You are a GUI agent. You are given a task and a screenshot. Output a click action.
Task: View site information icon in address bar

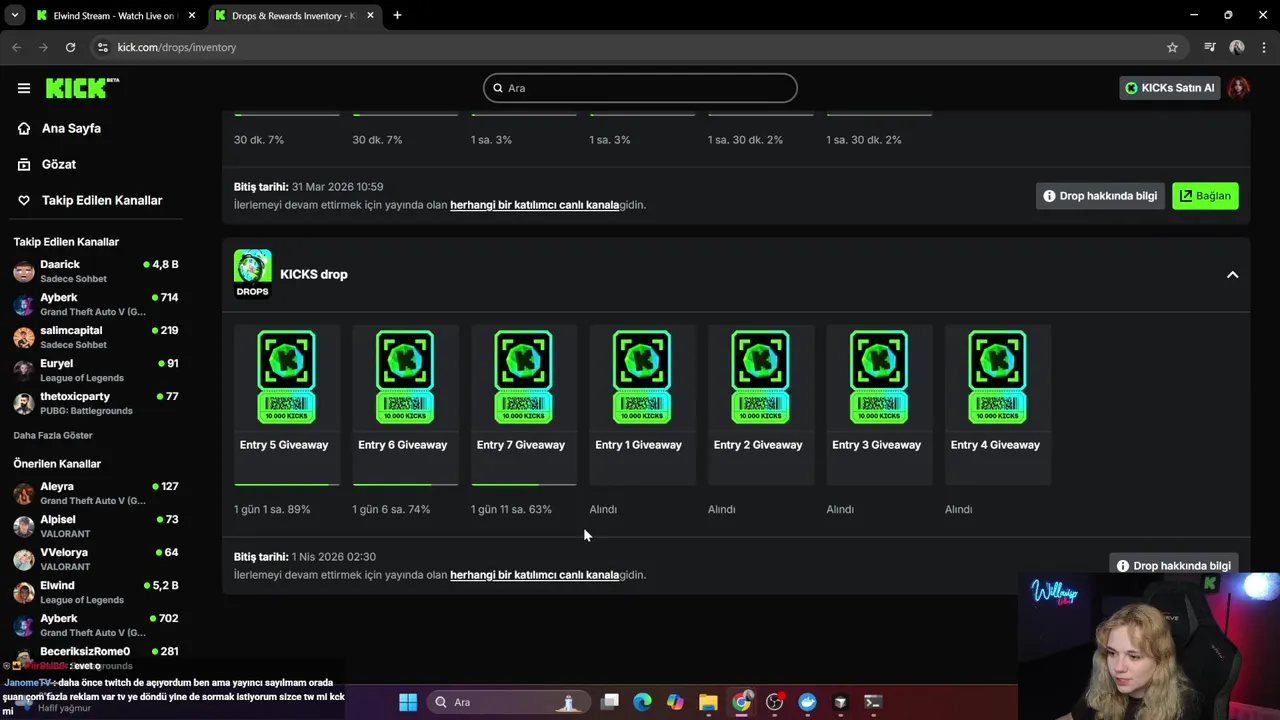[x=102, y=47]
